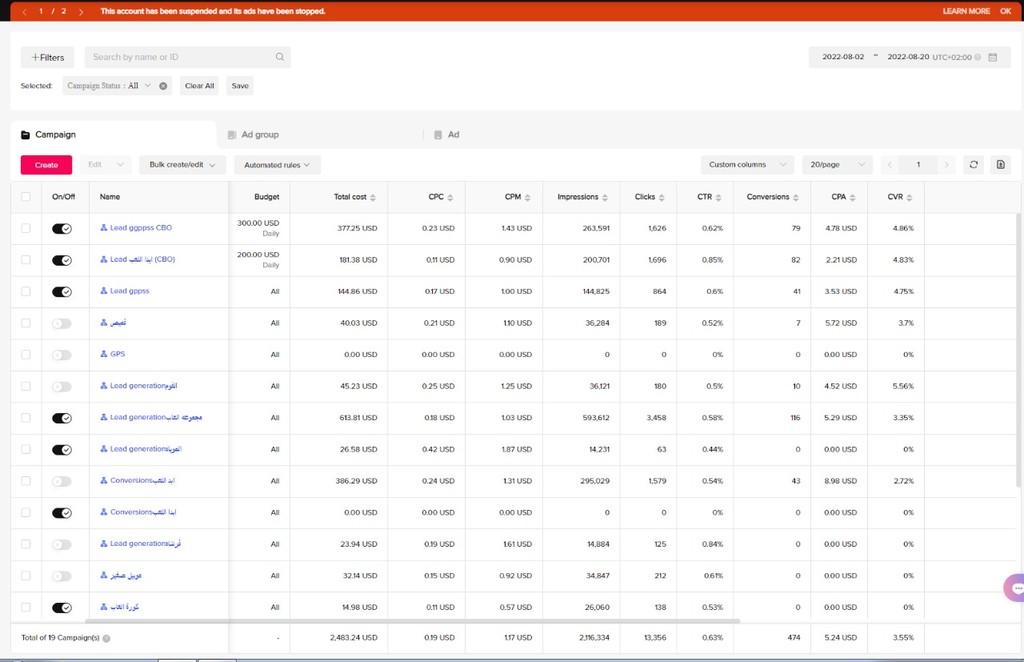Sort by CTR column
Image resolution: width=1024 pixels, height=662 pixels.
[718, 197]
